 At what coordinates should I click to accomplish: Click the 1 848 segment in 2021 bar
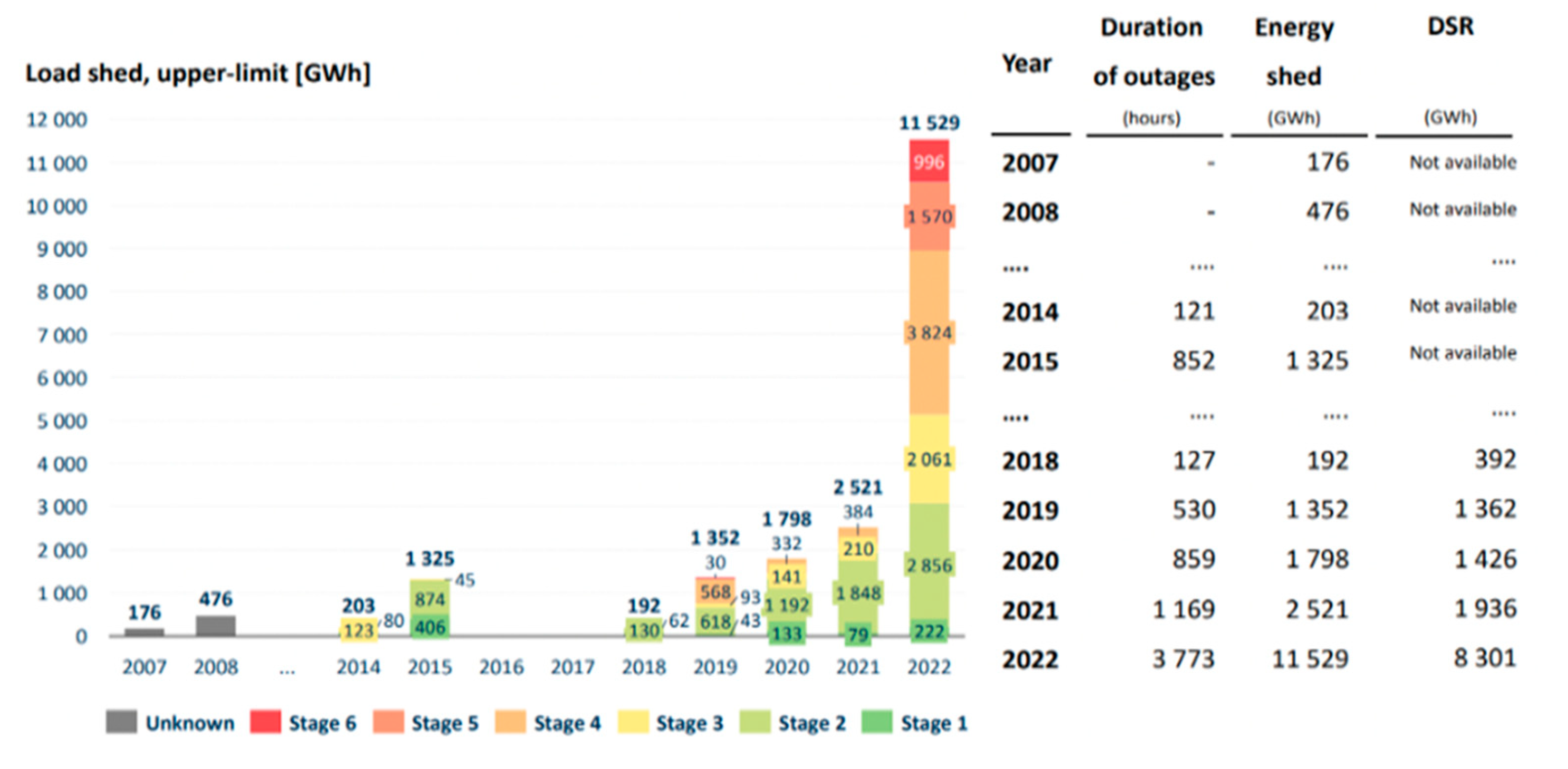pos(858,592)
